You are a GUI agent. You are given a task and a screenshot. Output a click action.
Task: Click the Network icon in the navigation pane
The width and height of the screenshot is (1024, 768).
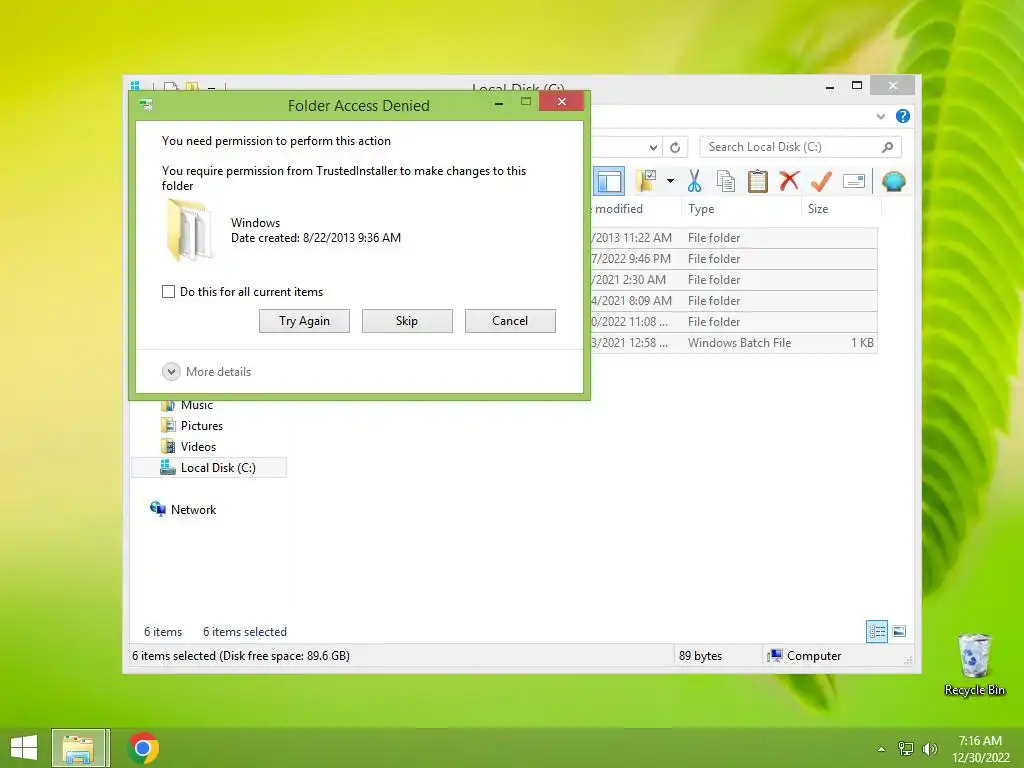(x=158, y=509)
